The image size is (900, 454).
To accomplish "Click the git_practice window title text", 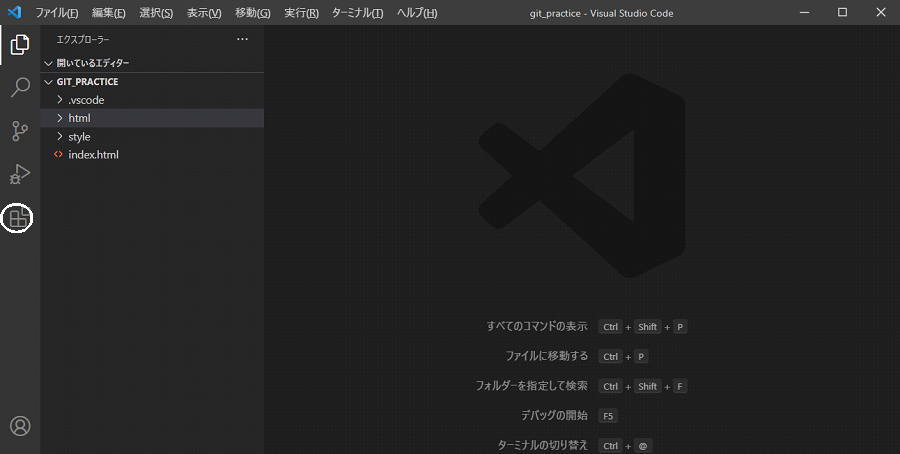I will 601,13.
